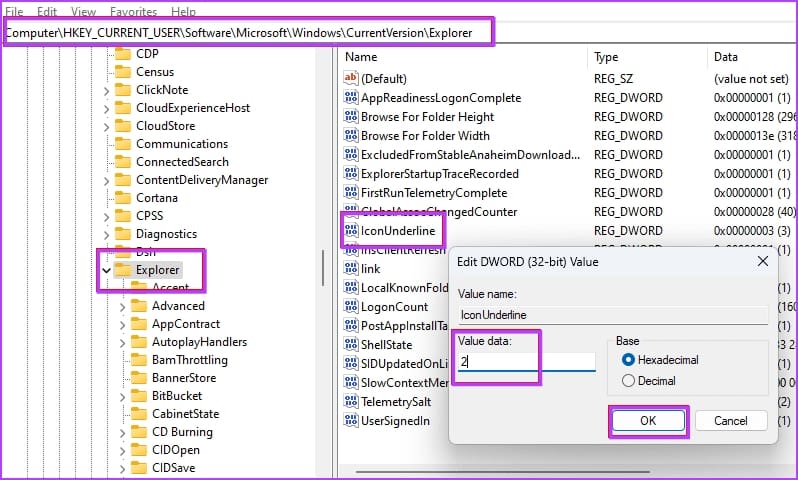
Task: Expand the ContentDeliveryManager key
Action: pyautogui.click(x=106, y=181)
